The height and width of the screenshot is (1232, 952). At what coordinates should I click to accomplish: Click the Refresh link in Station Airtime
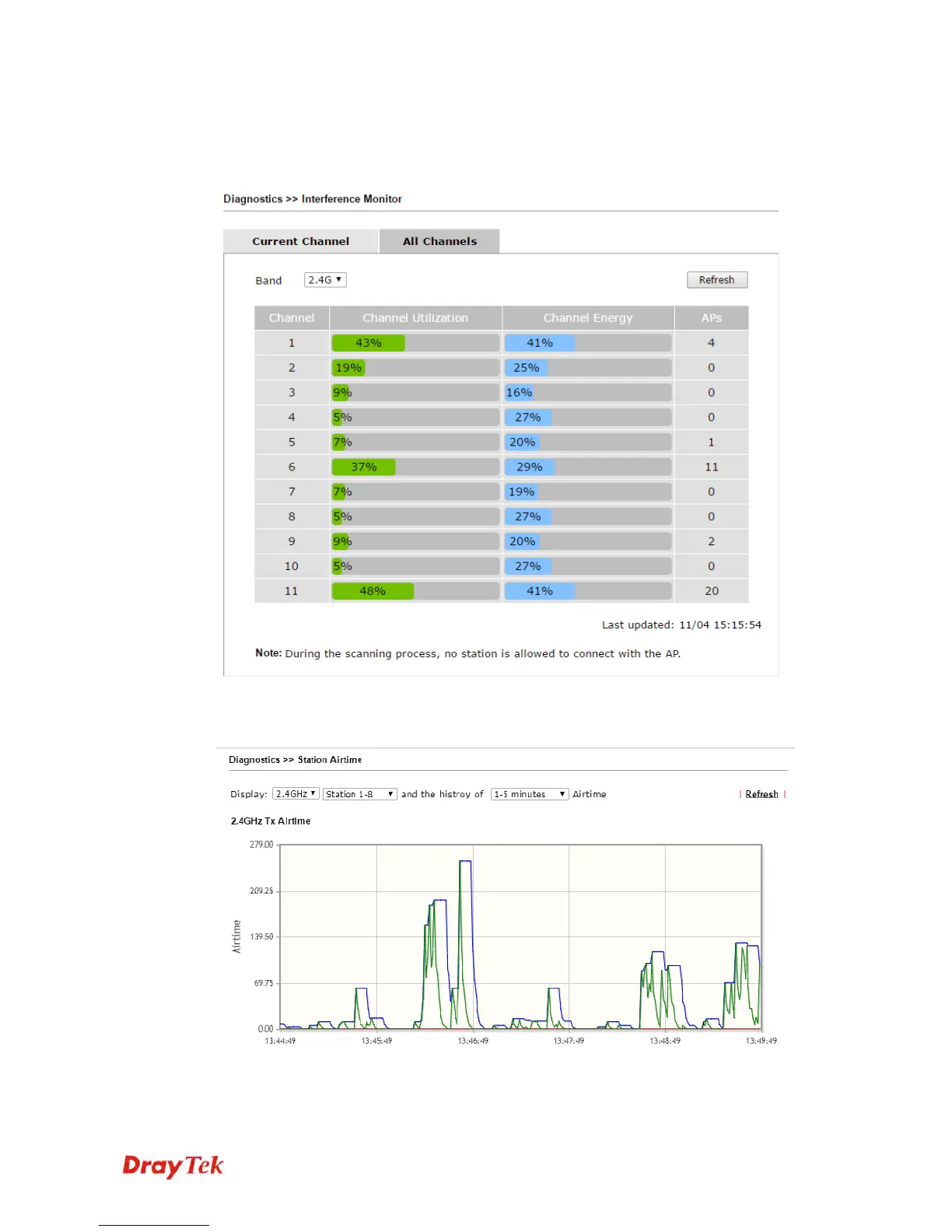coord(761,794)
